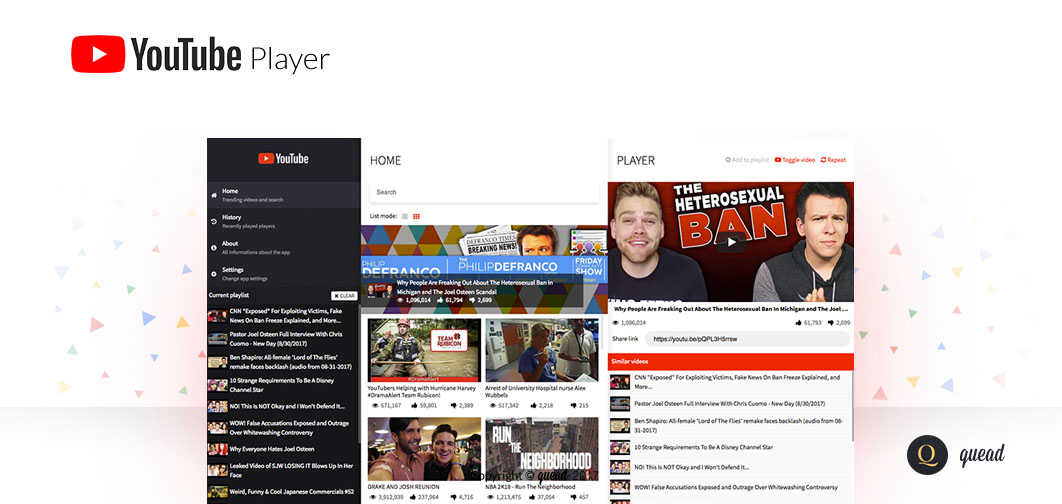
Task: Click the 4,716 dislikes thumbs-down icon
Action: 453,497
